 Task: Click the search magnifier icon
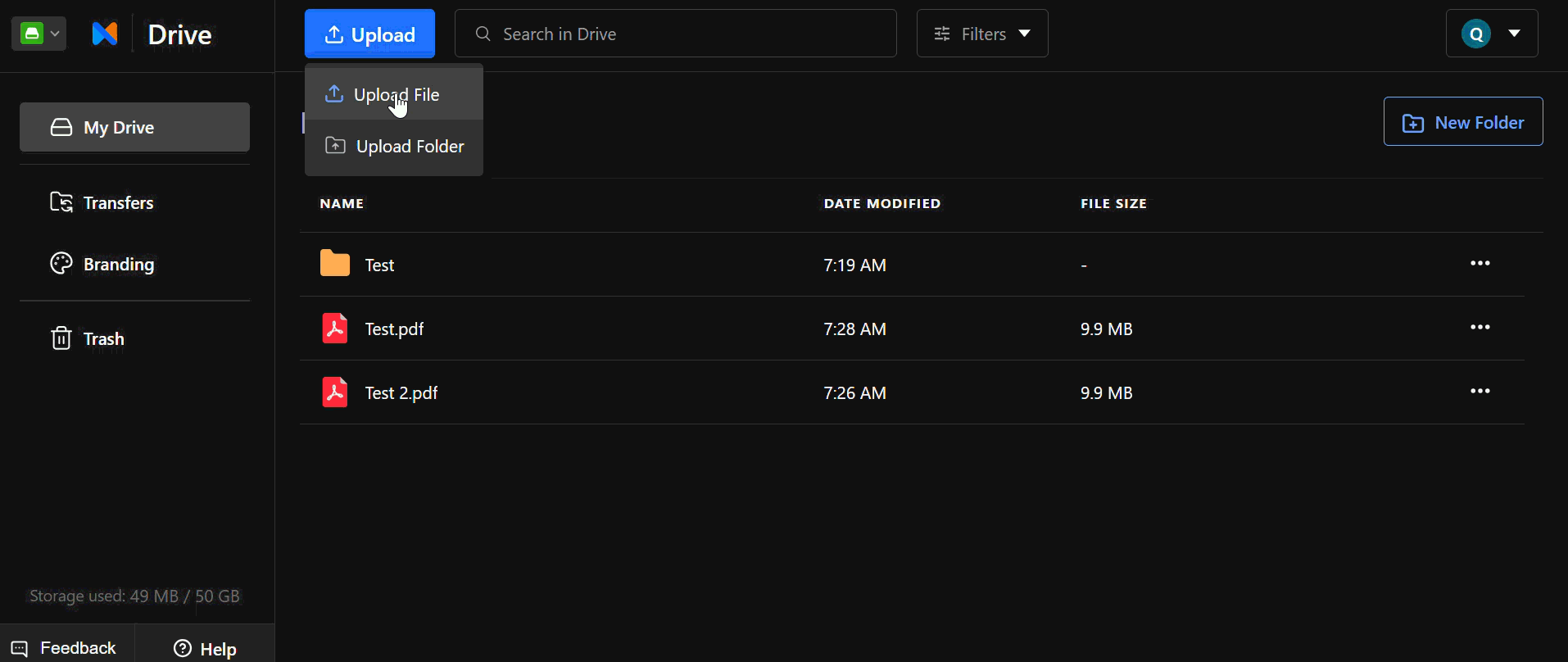click(483, 34)
